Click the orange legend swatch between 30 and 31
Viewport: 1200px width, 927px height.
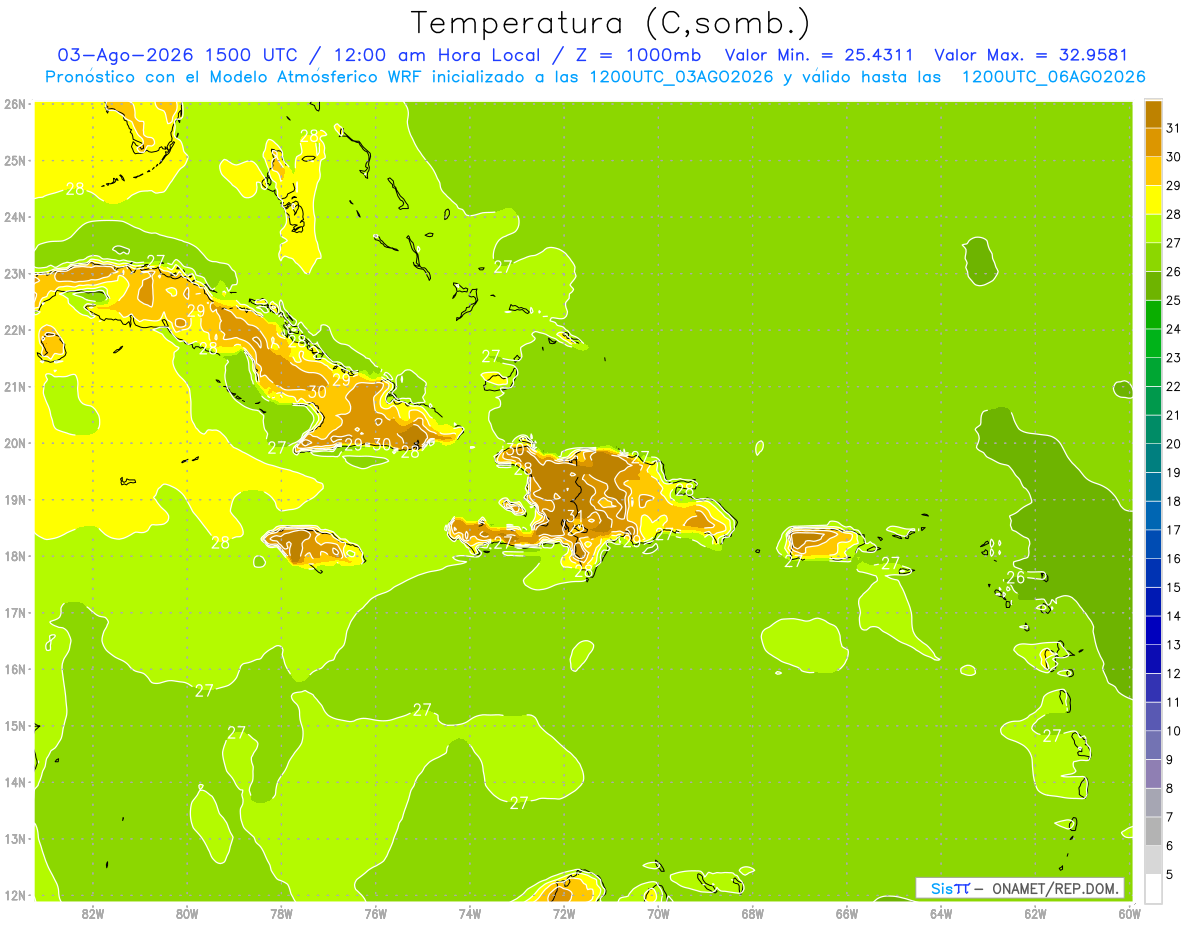1154,142
